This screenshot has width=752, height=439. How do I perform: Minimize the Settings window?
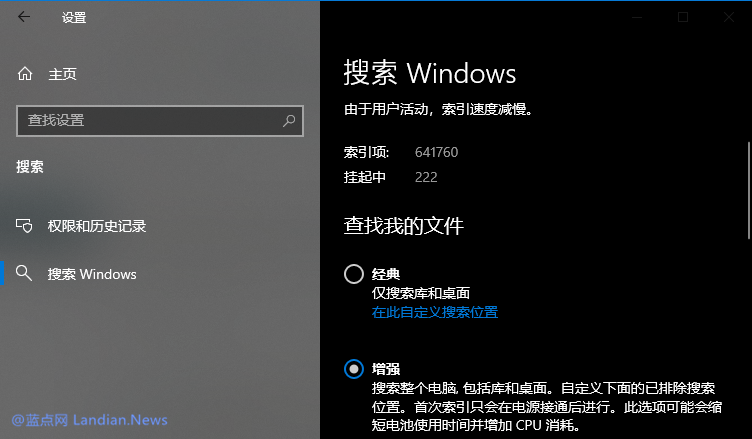[637, 17]
